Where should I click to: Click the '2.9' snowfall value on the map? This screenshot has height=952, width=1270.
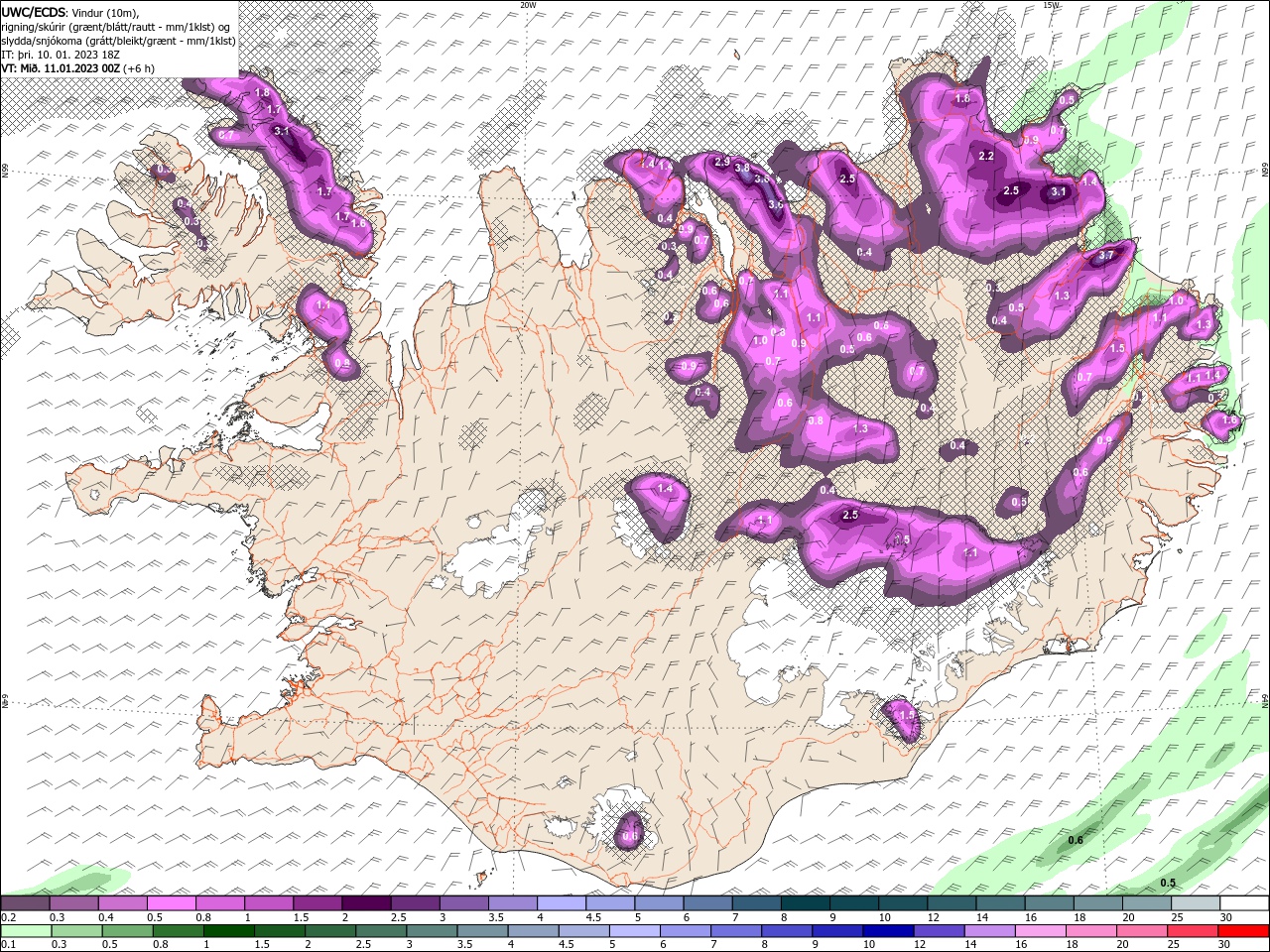722,162
